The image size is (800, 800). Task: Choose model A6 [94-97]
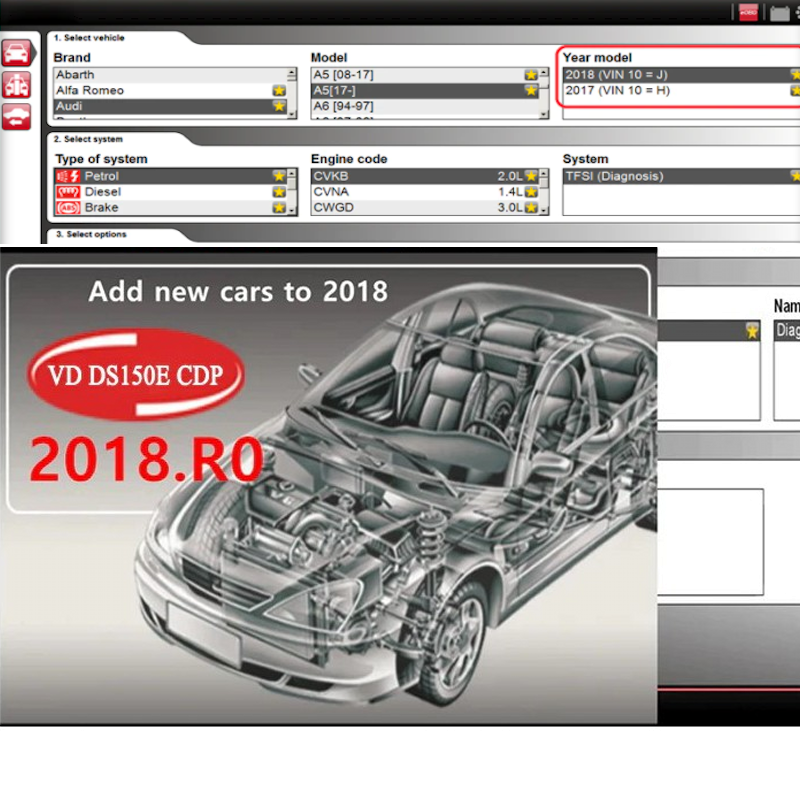[x=425, y=106]
